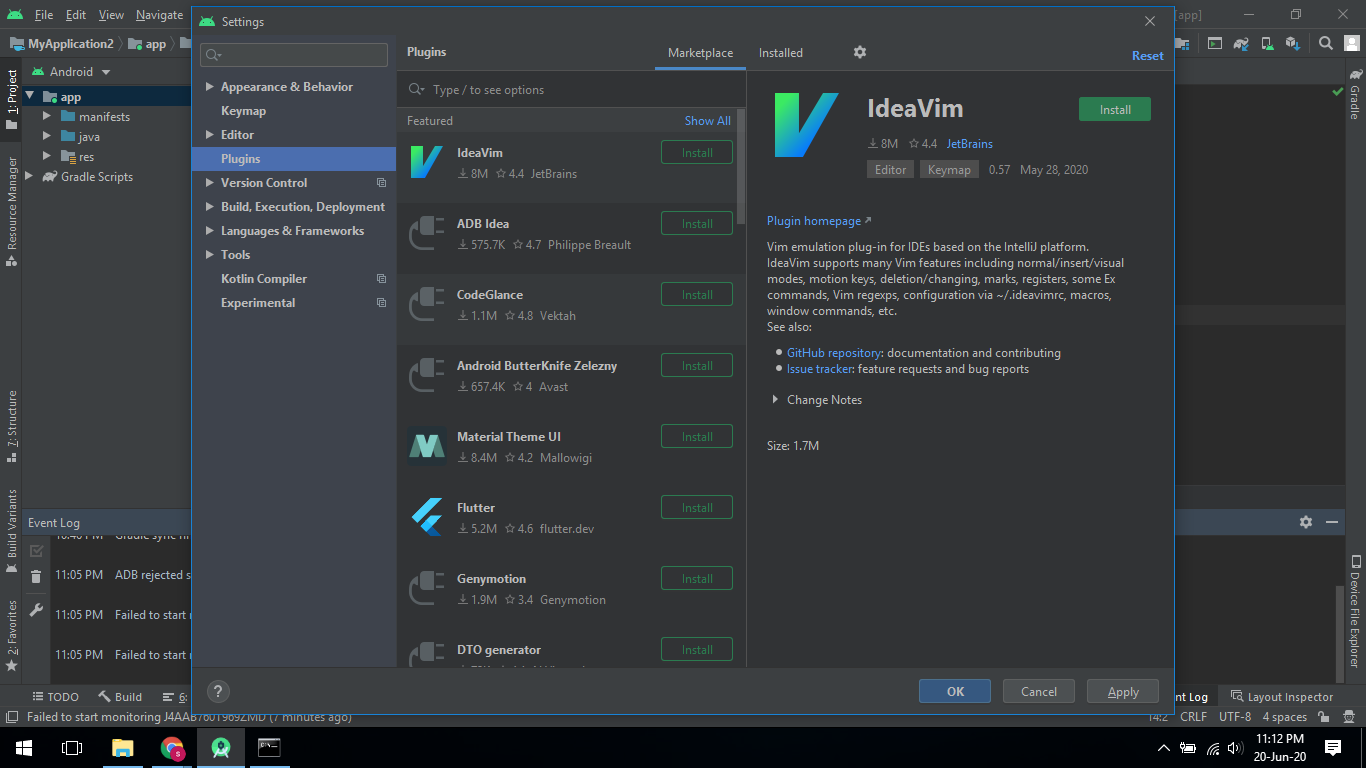Click the Flutter plugin icon
1366x768 pixels.
click(427, 516)
